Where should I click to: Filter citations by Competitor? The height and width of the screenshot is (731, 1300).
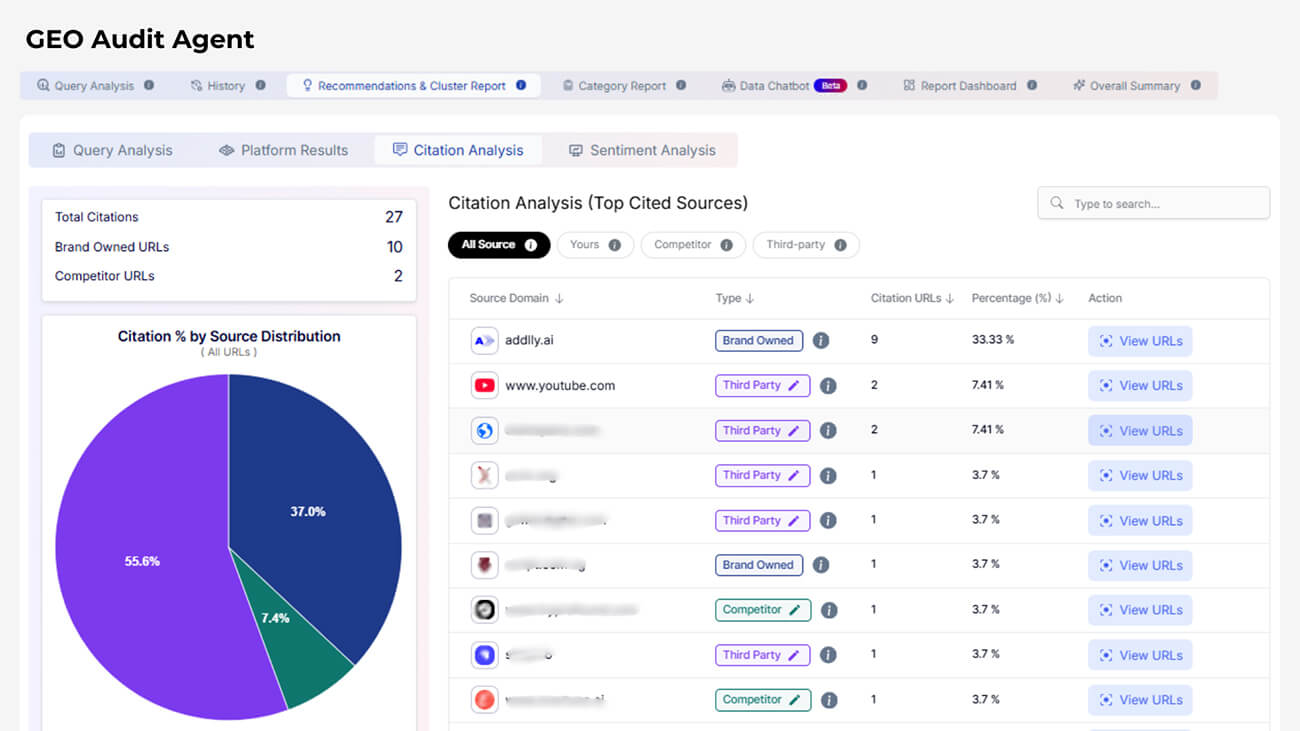point(693,245)
